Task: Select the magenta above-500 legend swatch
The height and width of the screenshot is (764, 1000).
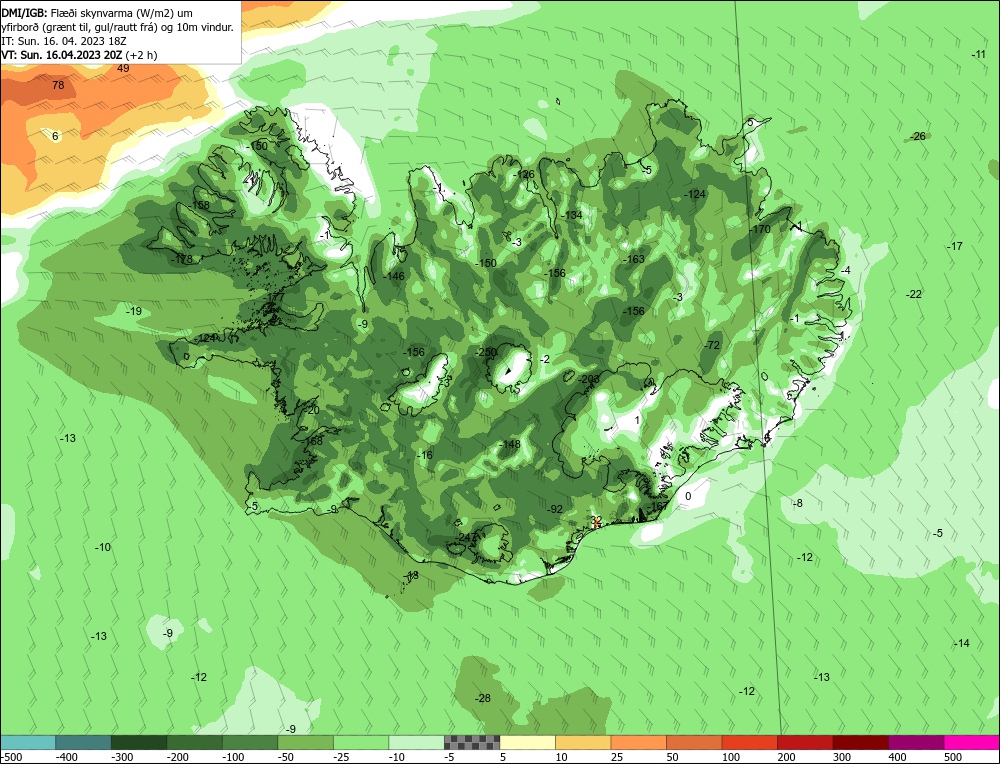Action: coord(972,742)
